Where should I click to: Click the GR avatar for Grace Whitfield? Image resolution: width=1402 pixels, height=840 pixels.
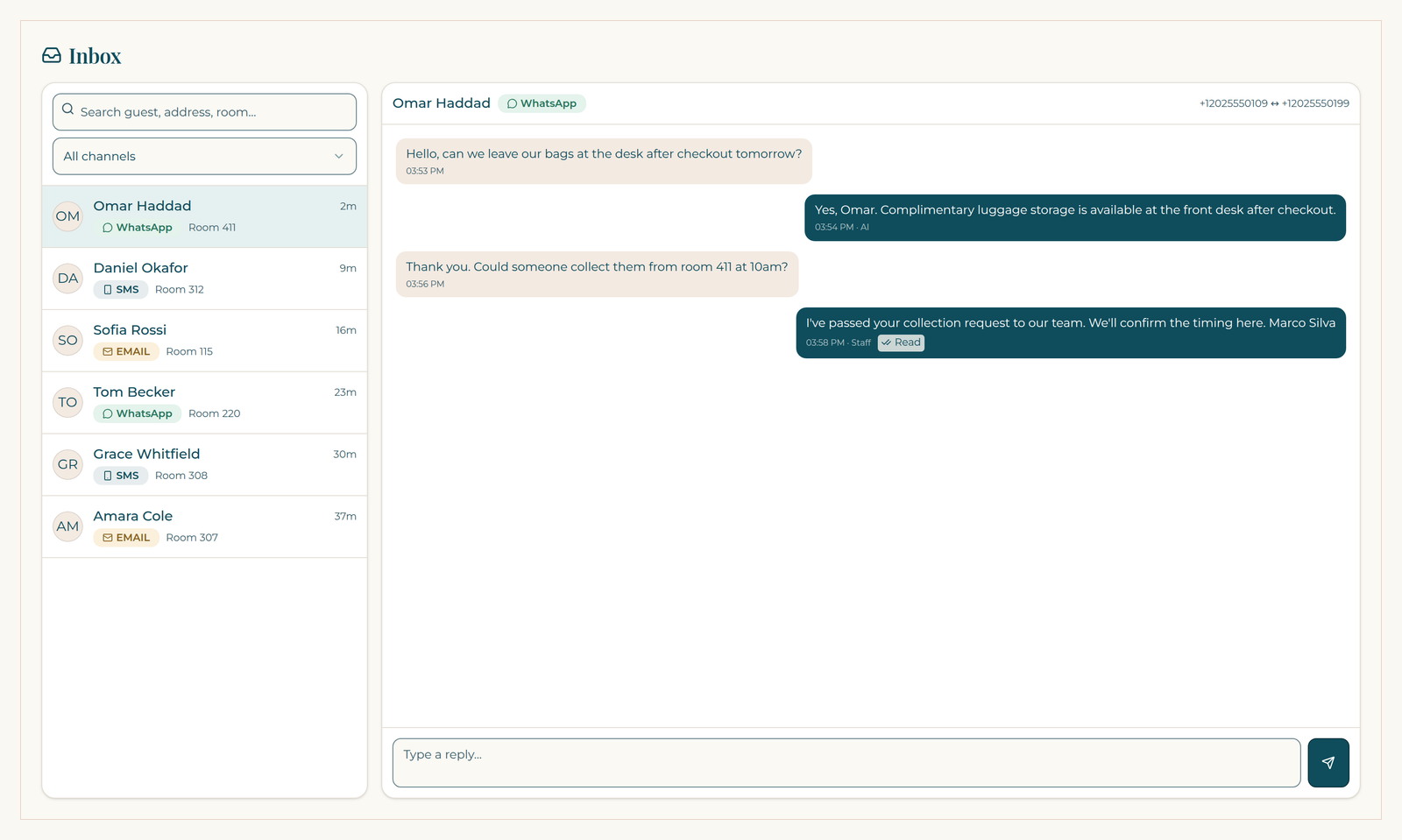[x=67, y=465]
